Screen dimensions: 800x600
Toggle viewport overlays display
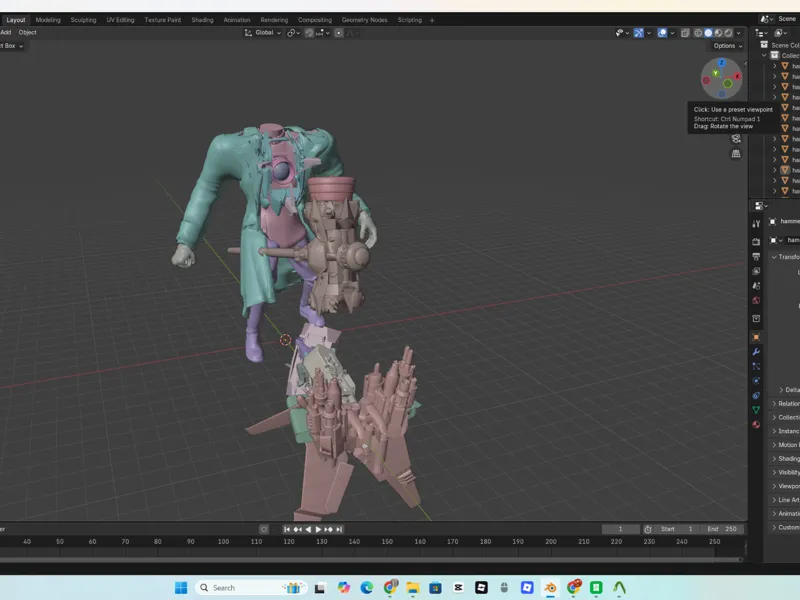[662, 33]
